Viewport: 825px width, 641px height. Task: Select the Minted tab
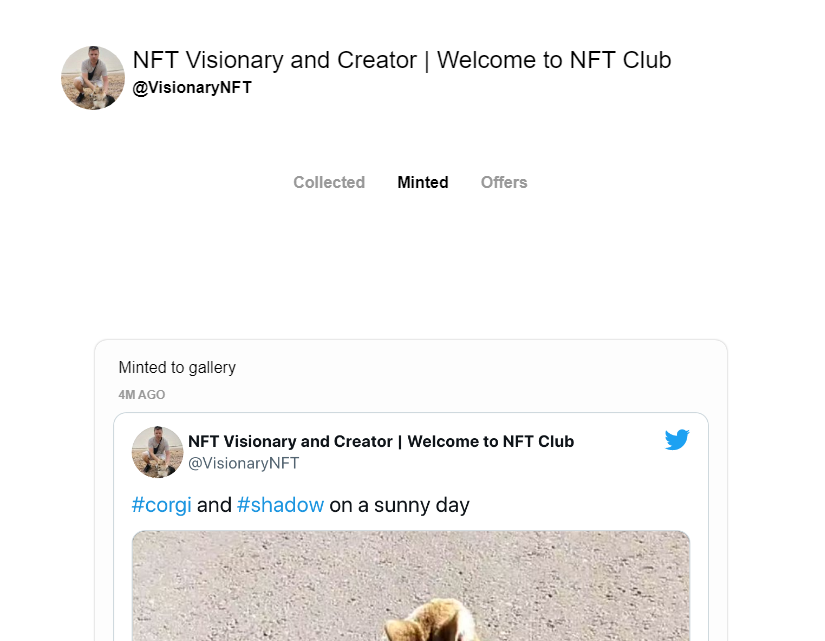(x=423, y=182)
